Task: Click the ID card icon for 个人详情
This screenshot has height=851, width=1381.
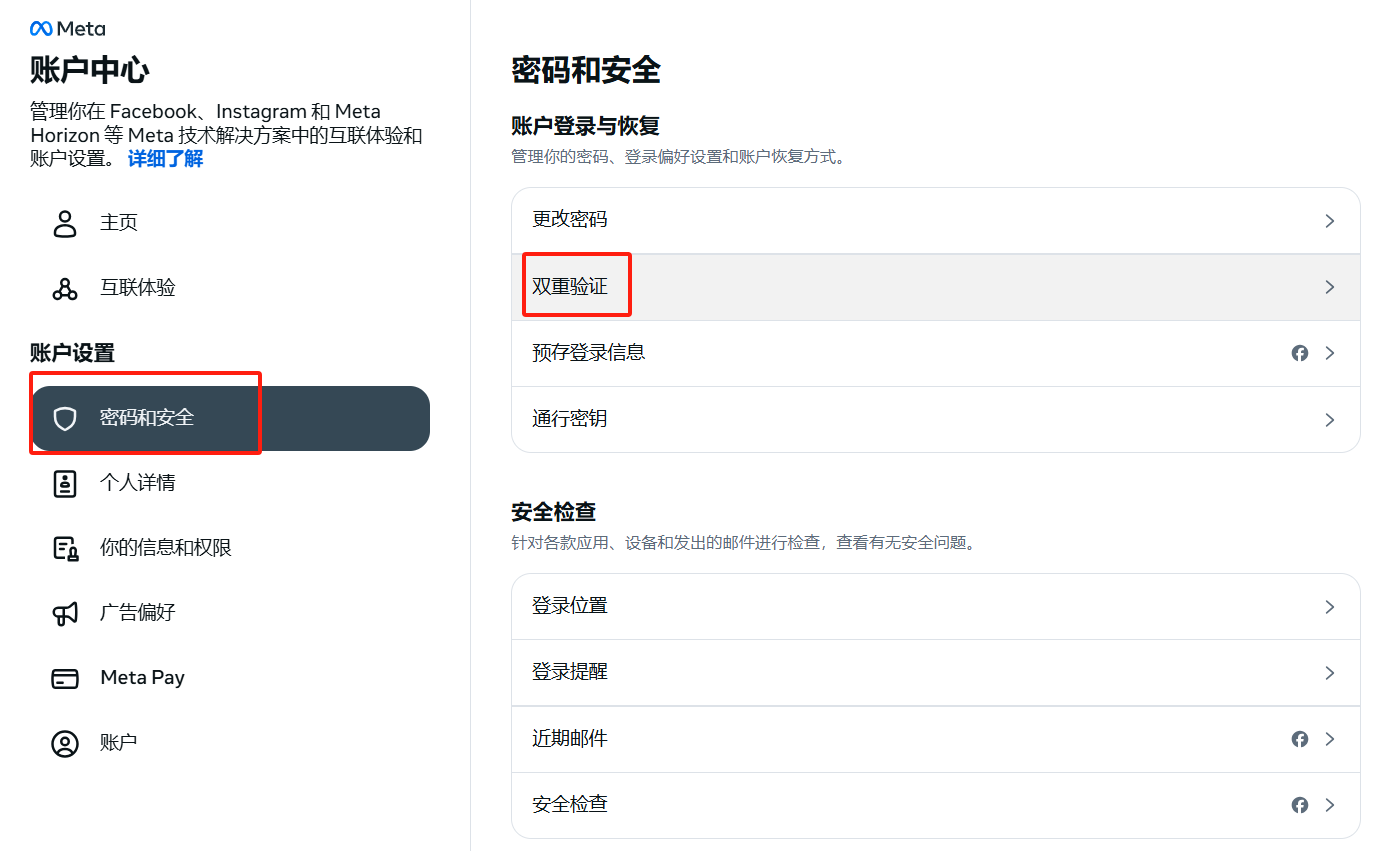Action: [65, 483]
